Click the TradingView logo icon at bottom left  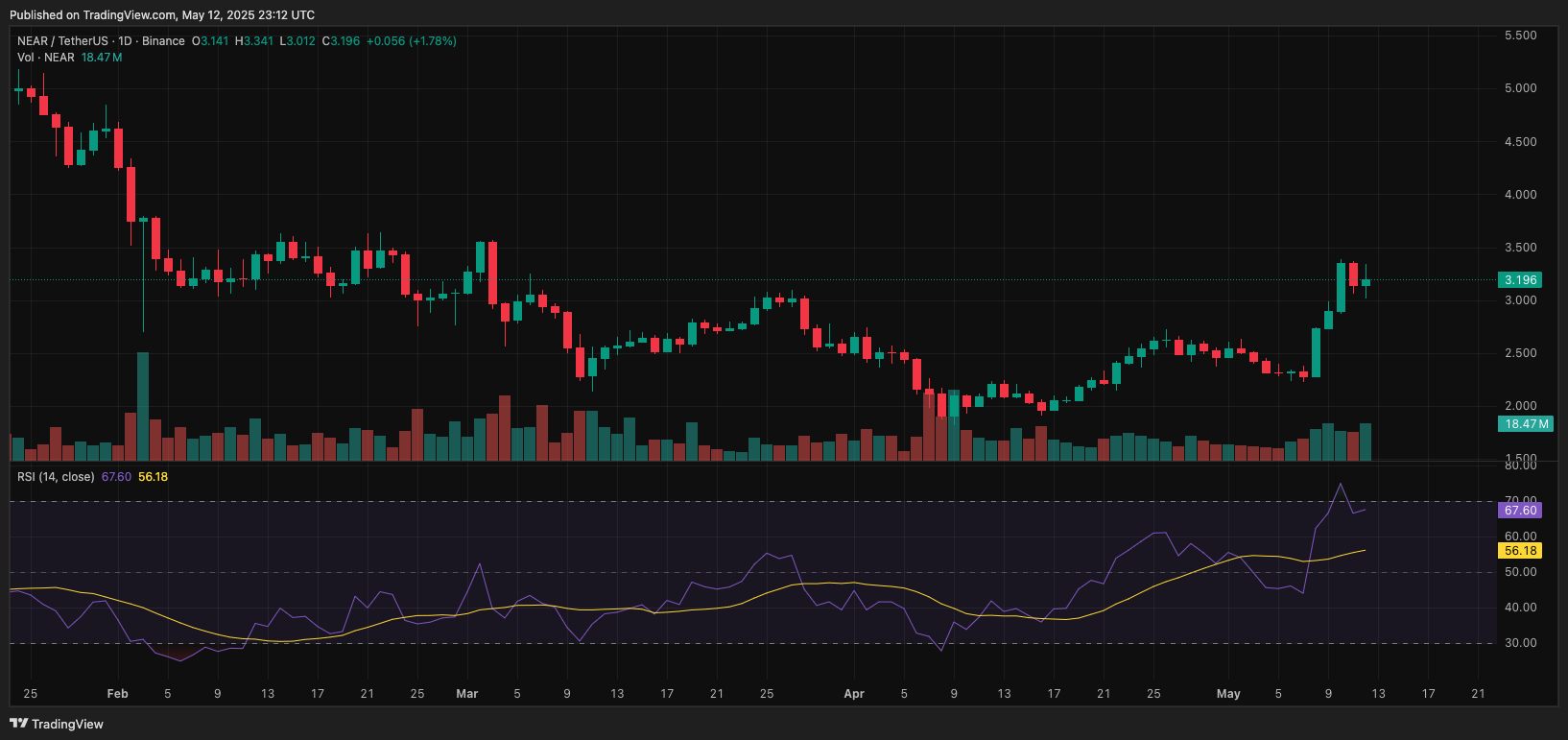point(18,723)
